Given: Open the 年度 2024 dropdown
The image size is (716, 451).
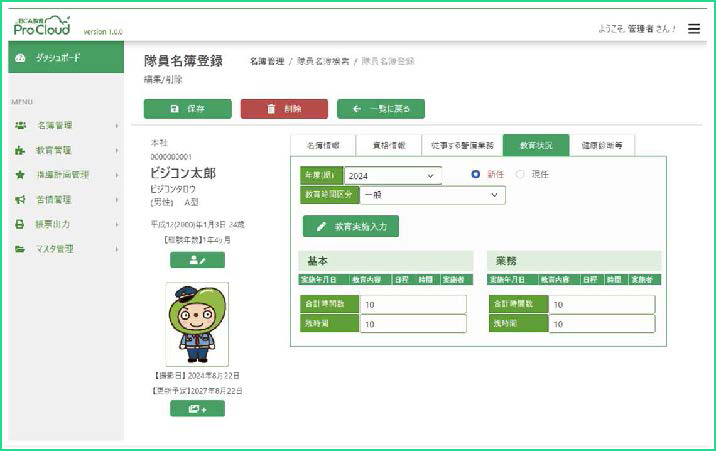Looking at the screenshot, I should [392, 176].
